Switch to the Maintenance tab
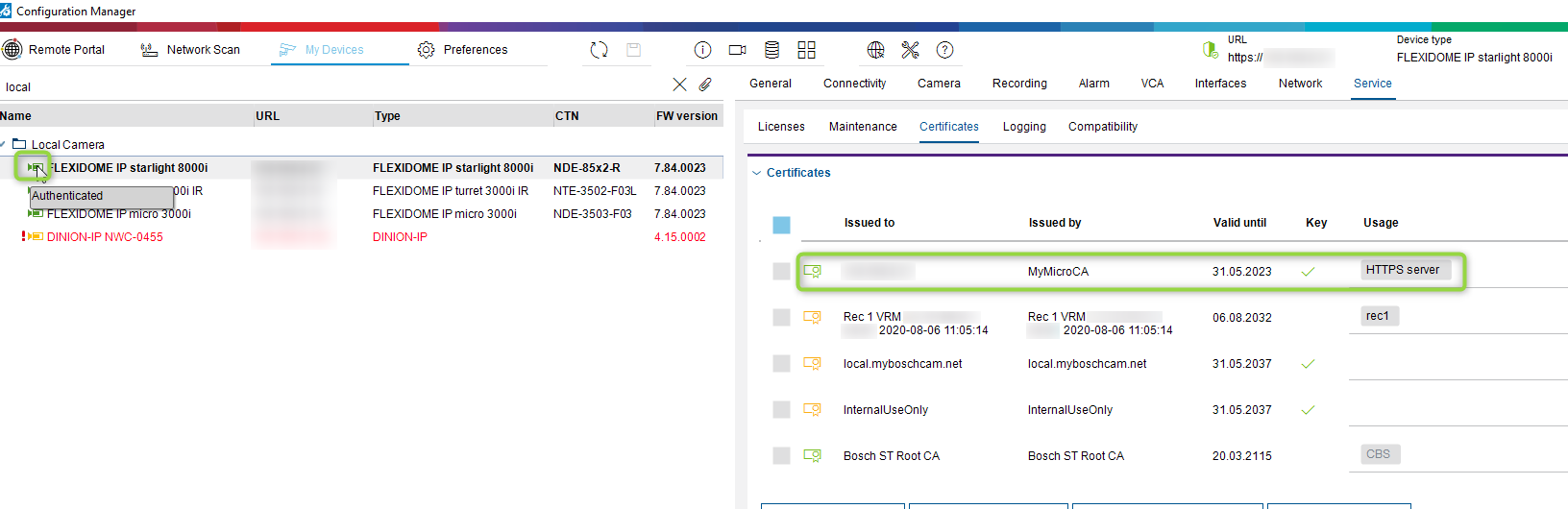Screen dimensions: 1568x509 [862, 127]
